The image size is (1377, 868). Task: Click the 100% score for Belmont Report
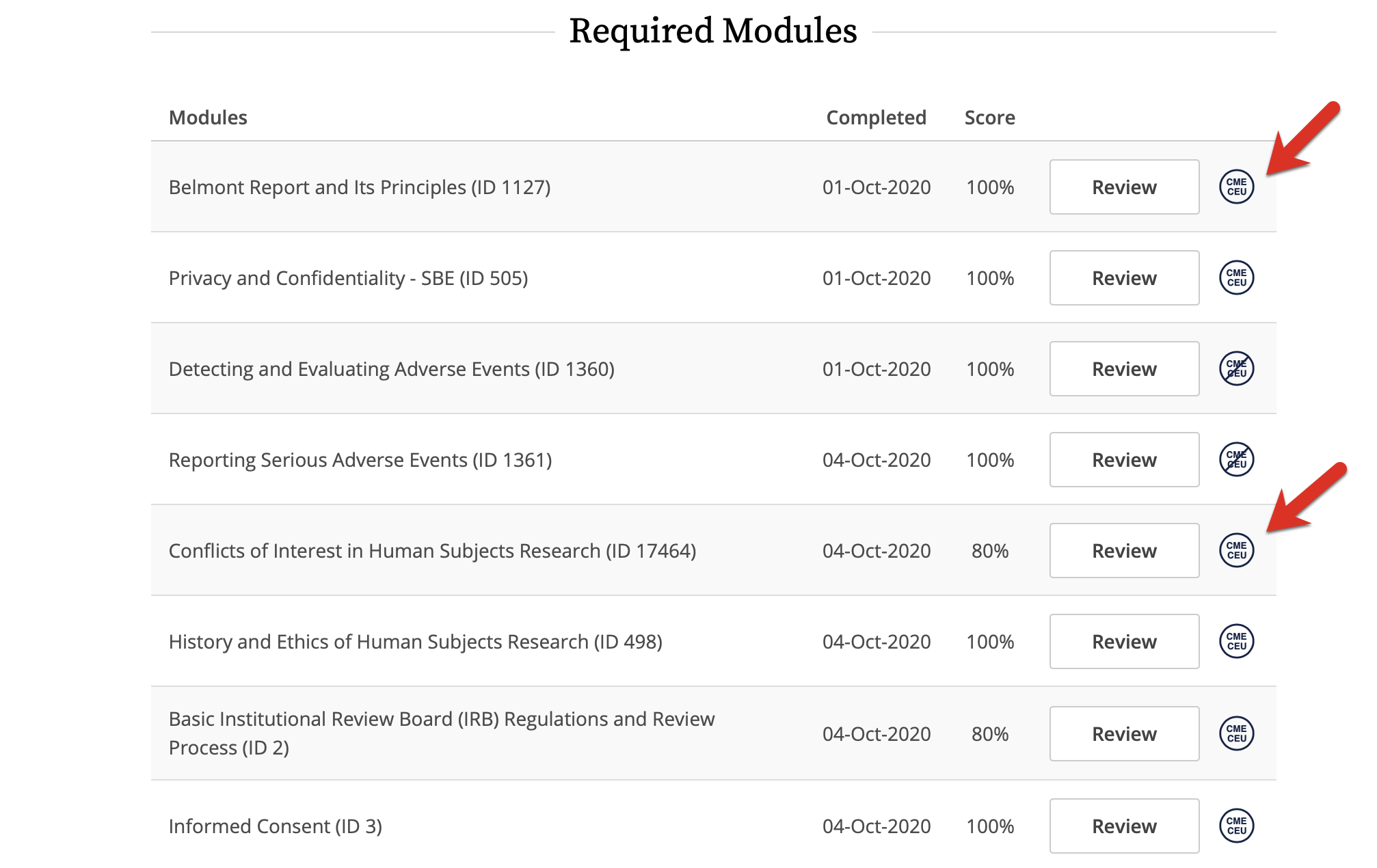pyautogui.click(x=990, y=187)
